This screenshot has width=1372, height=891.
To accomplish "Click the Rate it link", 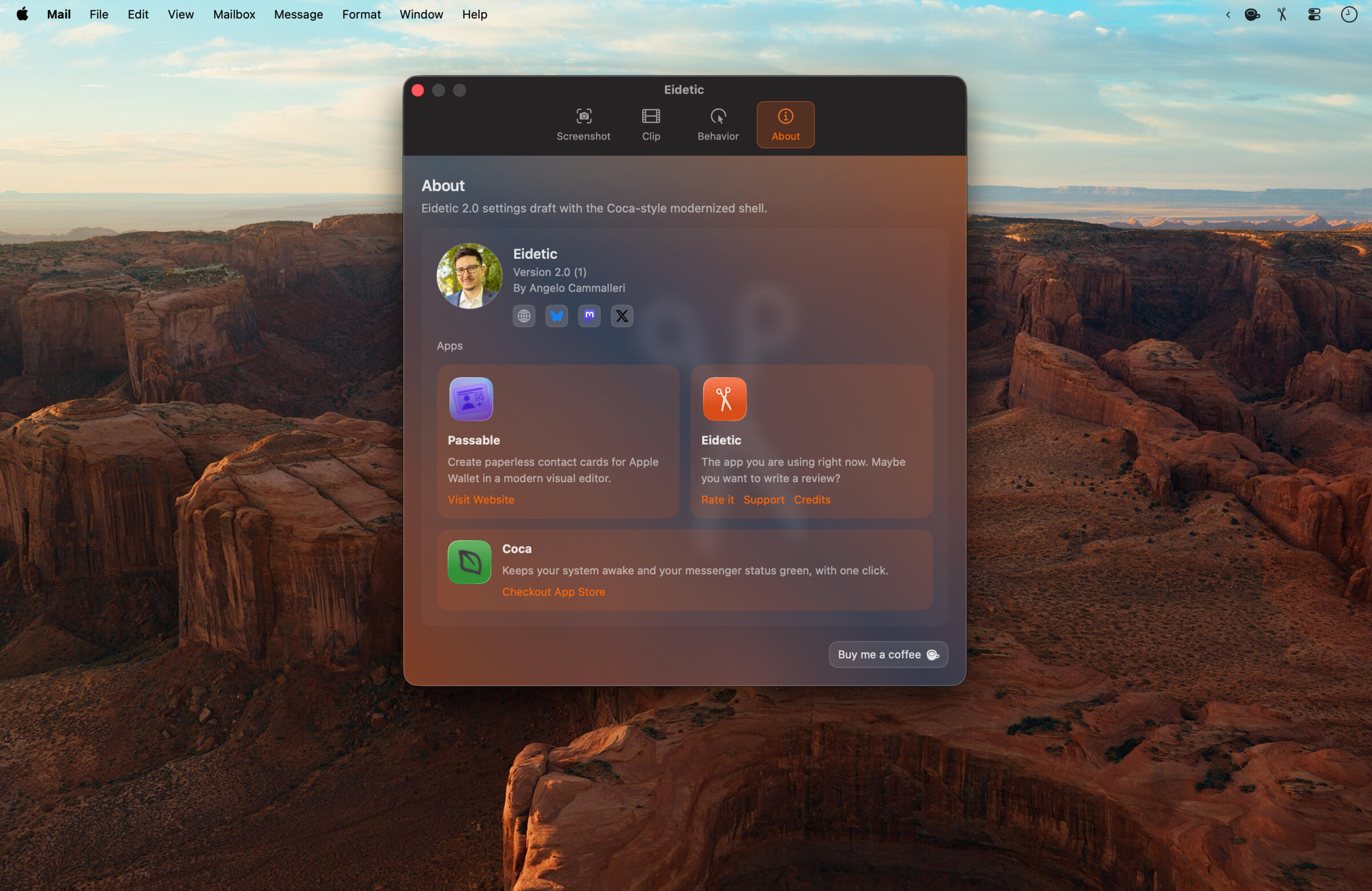I will pyautogui.click(x=717, y=500).
